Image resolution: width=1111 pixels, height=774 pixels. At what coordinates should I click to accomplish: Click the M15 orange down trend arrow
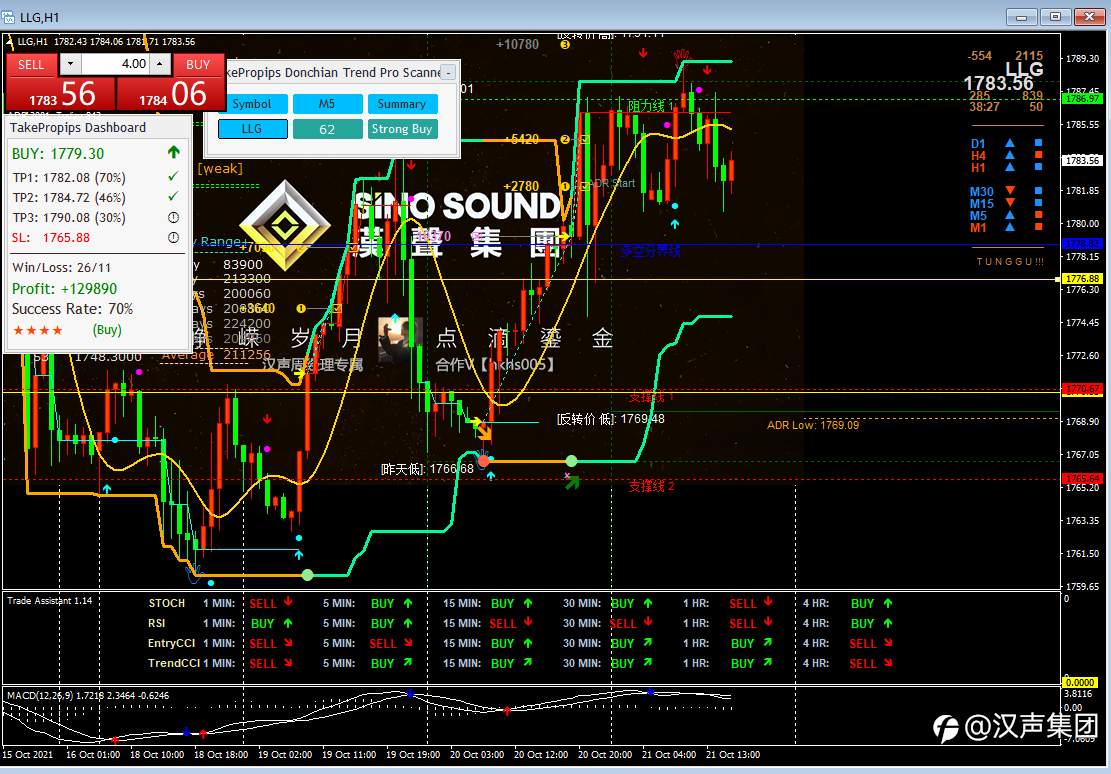coord(1010,203)
